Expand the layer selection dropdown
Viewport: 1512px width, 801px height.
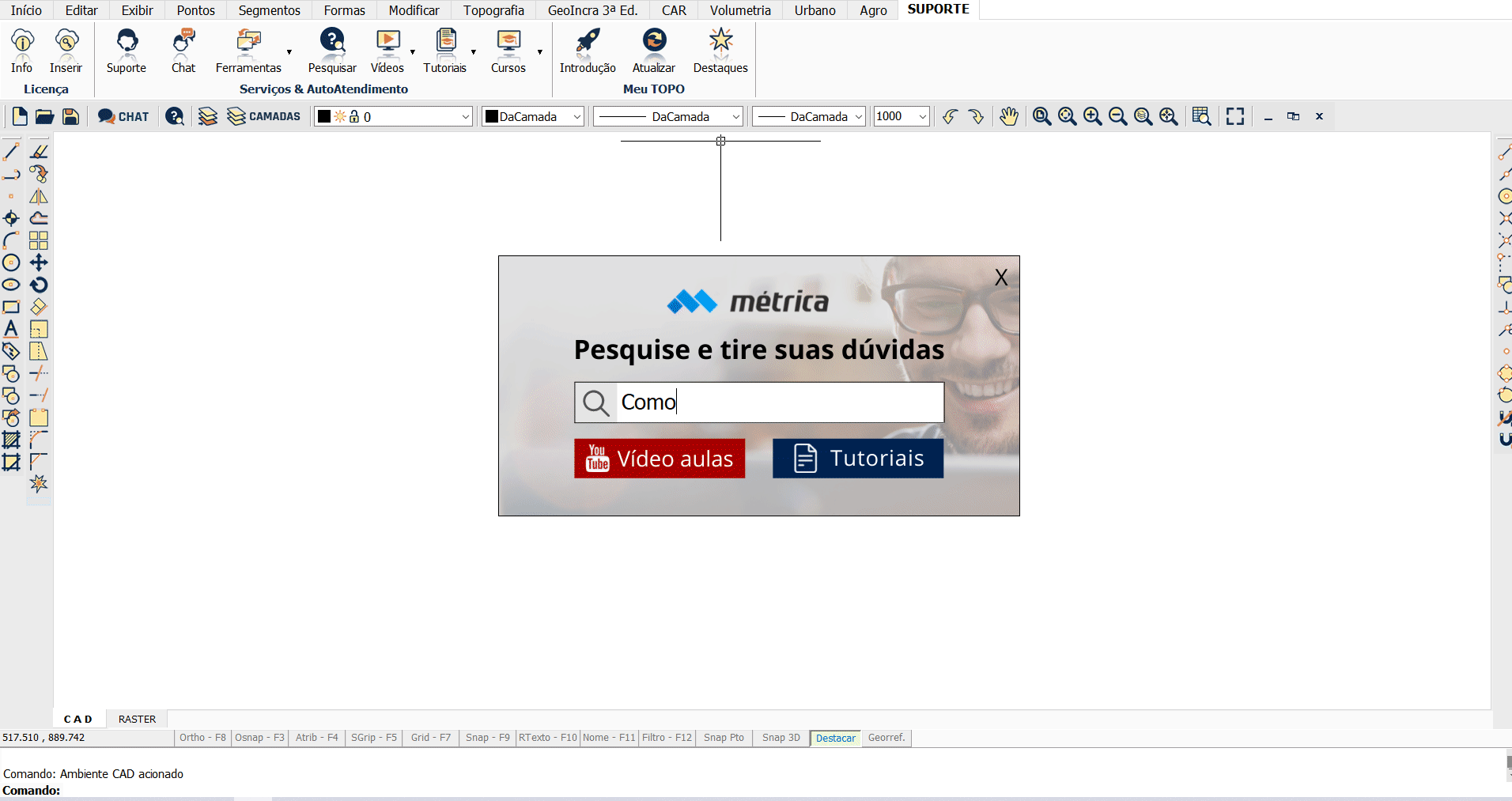pyautogui.click(x=465, y=117)
